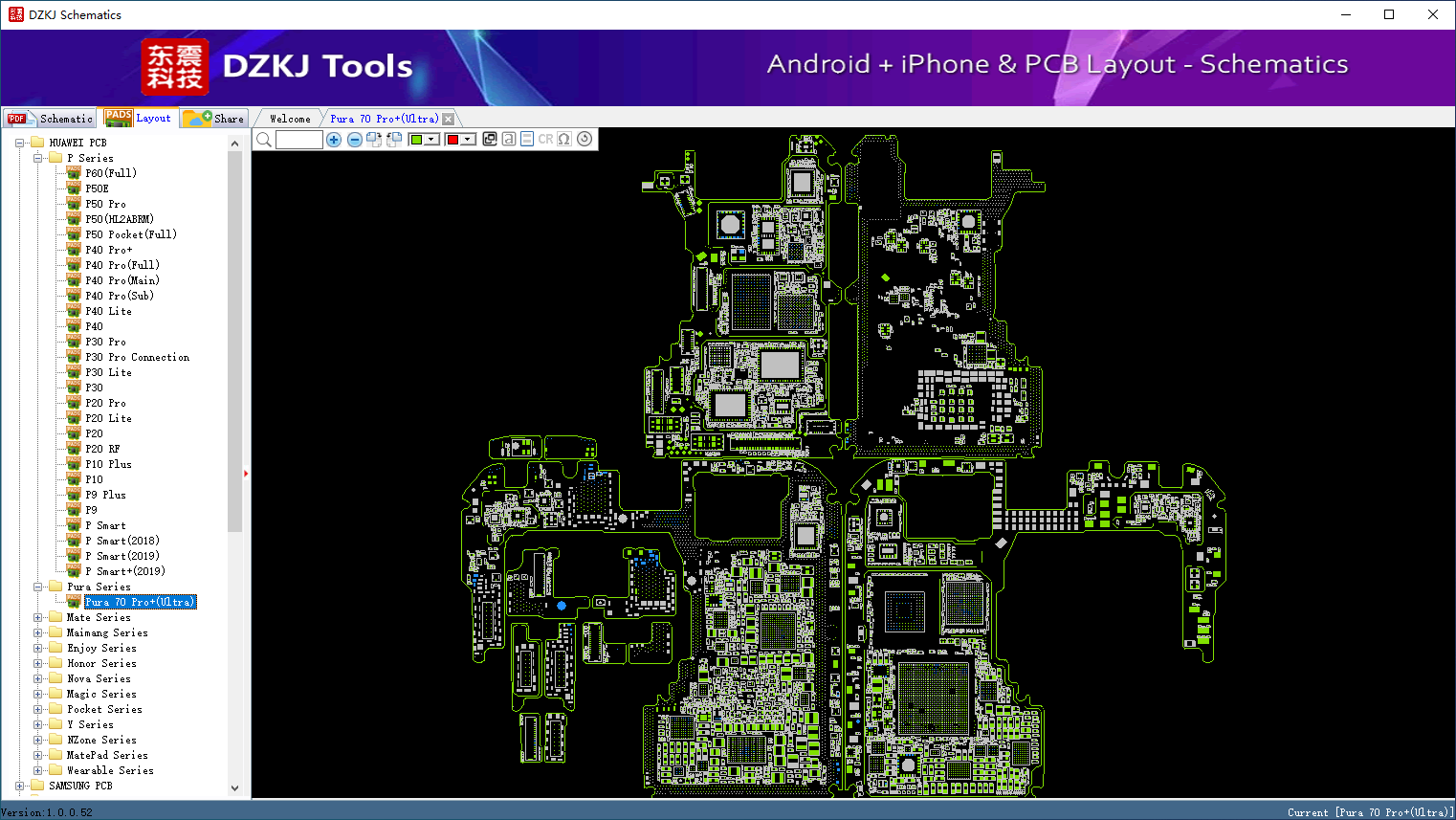Click the PADS icon beside P40 Lite
The width and height of the screenshot is (1456, 820).
(x=74, y=311)
